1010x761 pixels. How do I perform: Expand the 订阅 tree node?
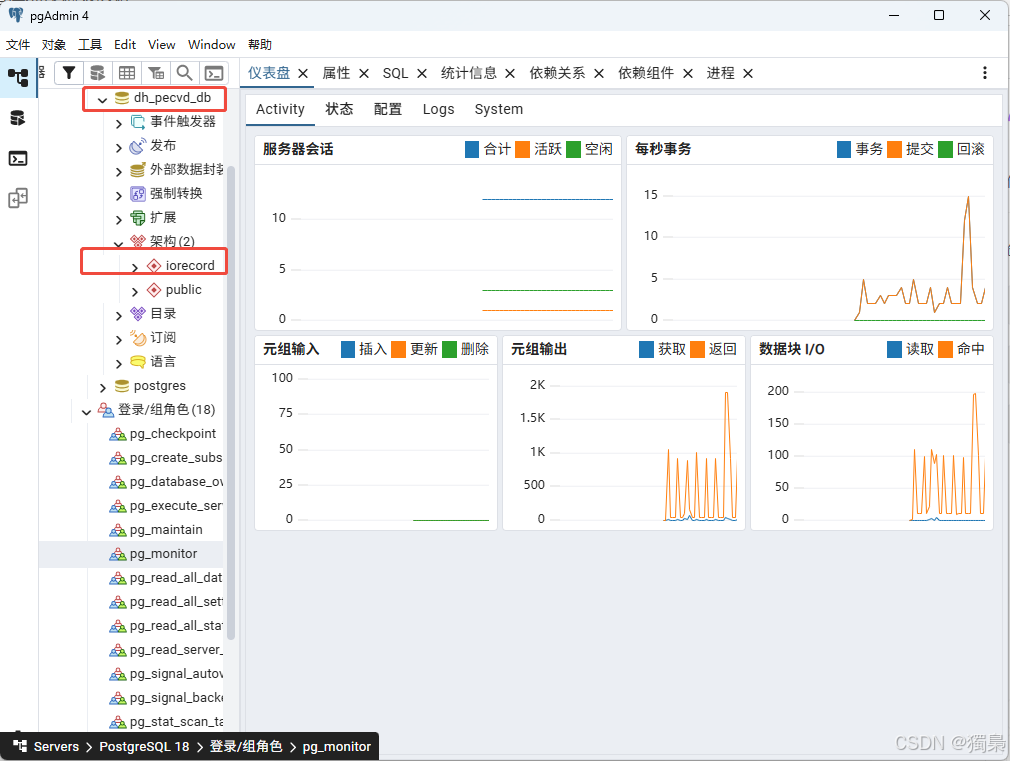coord(119,340)
